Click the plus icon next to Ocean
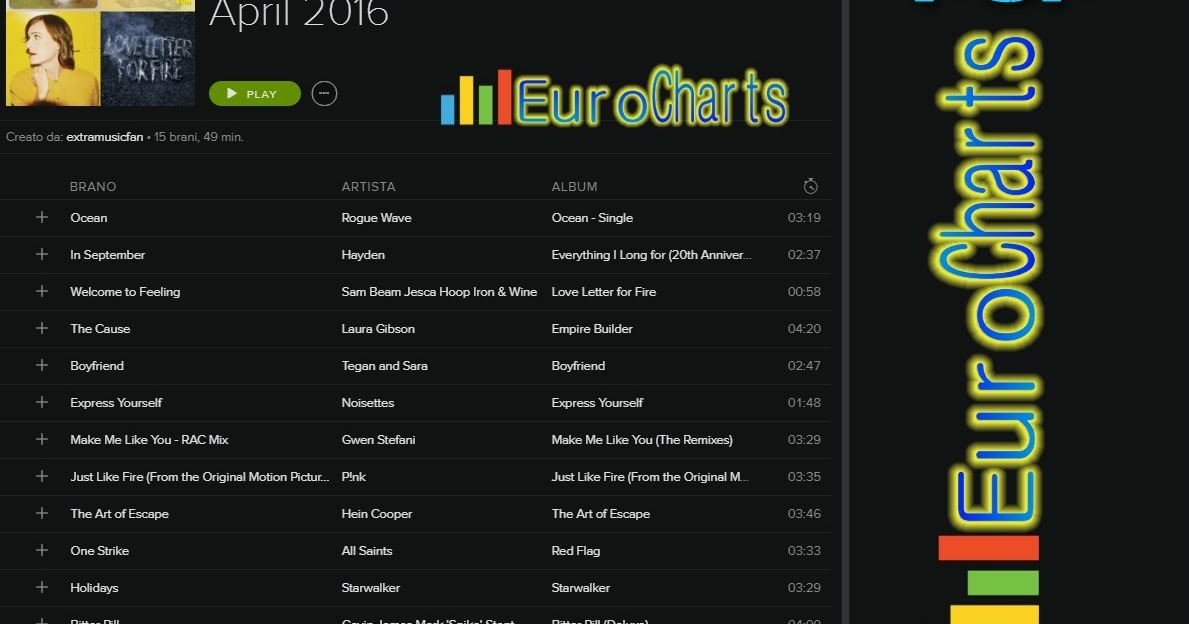The height and width of the screenshot is (624, 1189). 41,217
